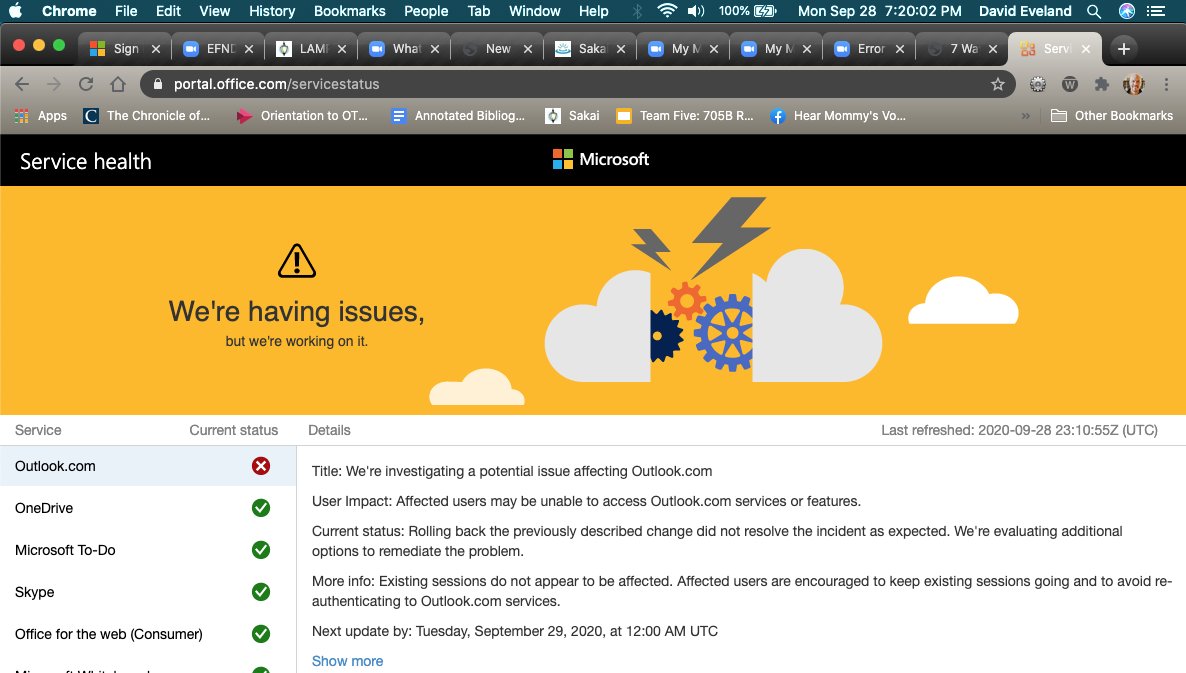This screenshot has width=1186, height=673.
Task: Click green check for Office for the web
Action: tap(261, 634)
